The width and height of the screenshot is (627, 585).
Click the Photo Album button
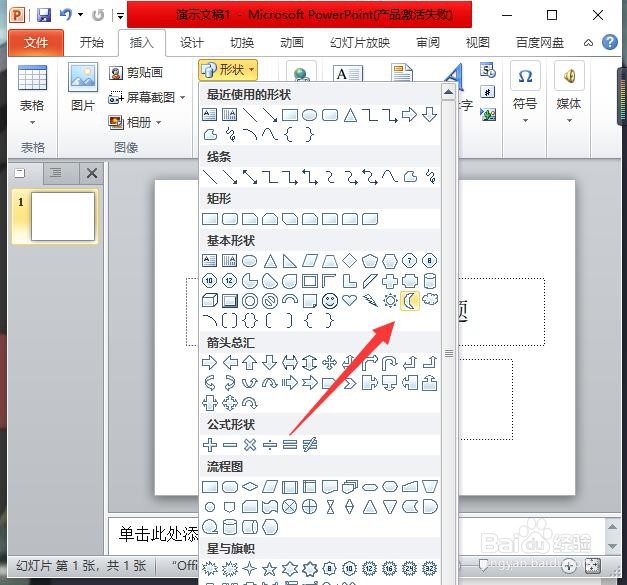(x=130, y=122)
